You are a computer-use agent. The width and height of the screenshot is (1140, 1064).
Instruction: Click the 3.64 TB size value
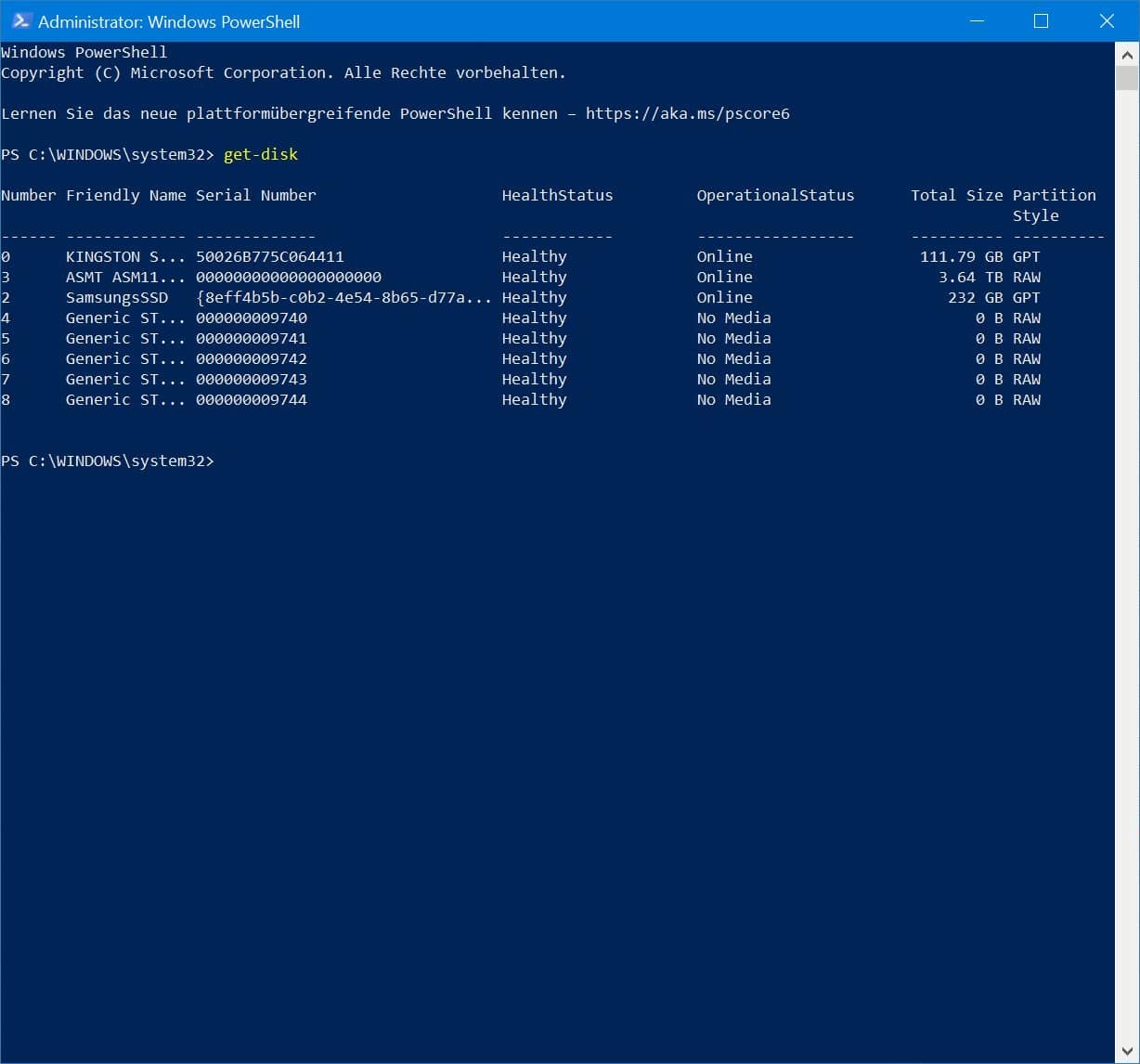click(x=971, y=277)
